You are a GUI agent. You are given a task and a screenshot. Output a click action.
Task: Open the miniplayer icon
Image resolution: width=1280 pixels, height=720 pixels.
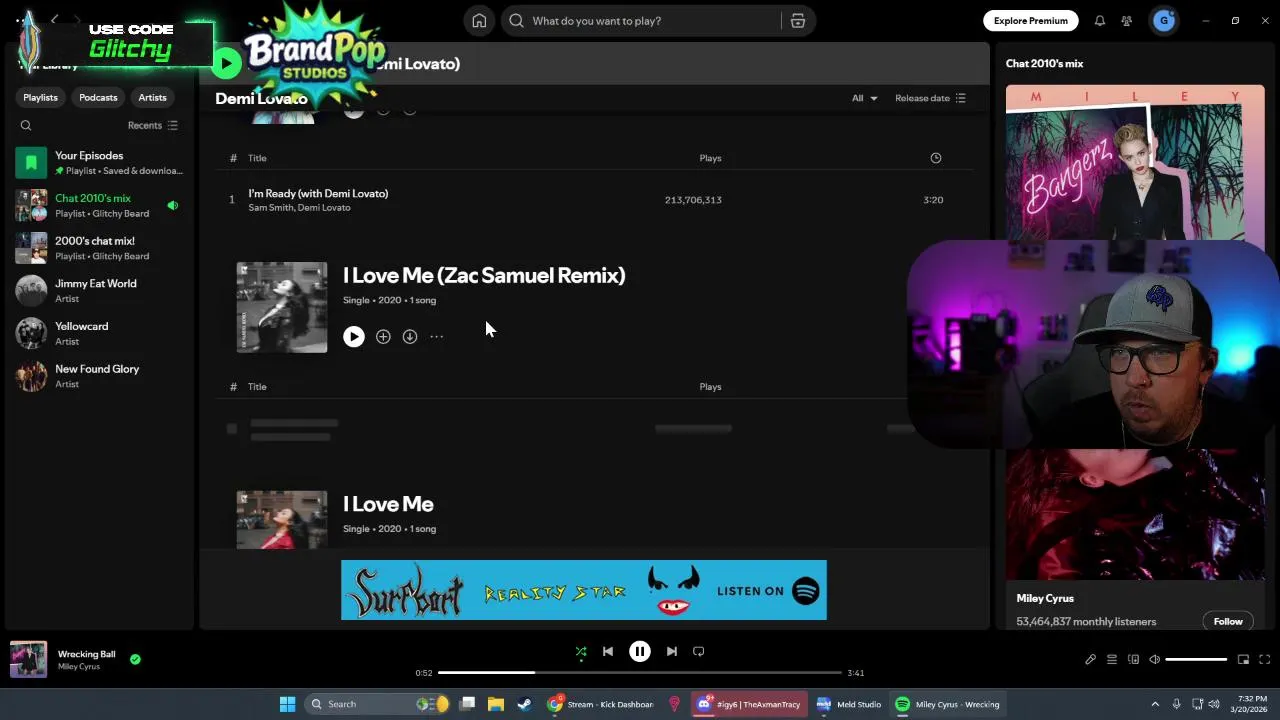1243,660
